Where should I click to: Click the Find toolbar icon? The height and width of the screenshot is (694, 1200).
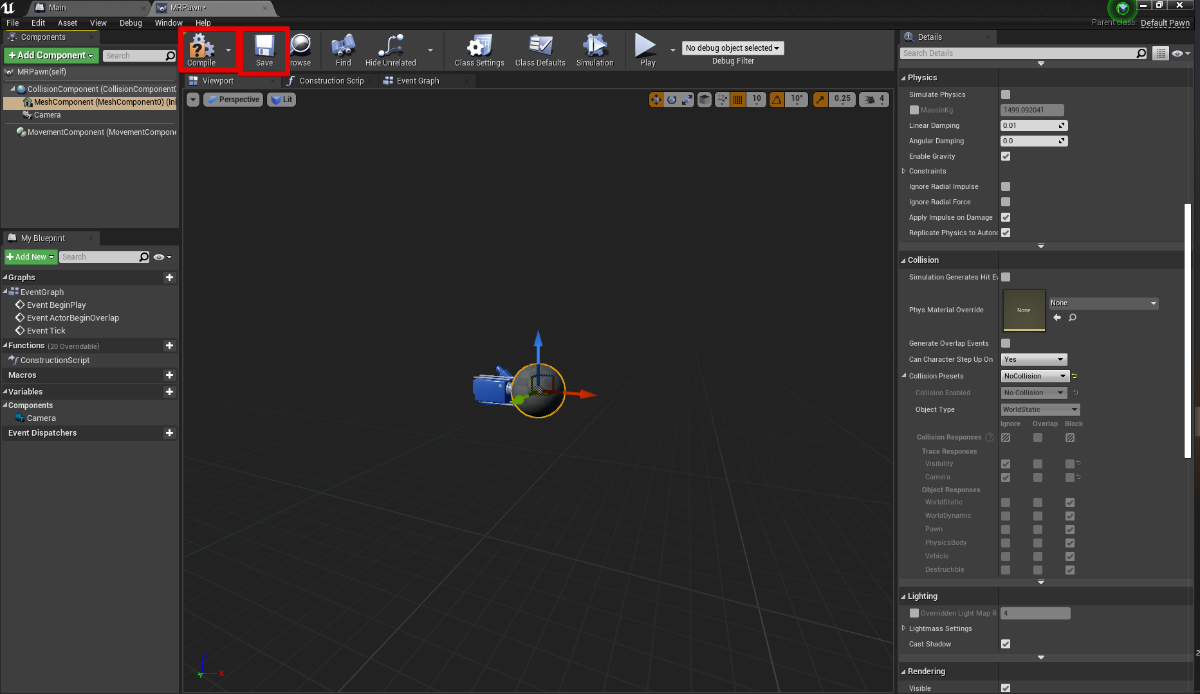click(343, 48)
